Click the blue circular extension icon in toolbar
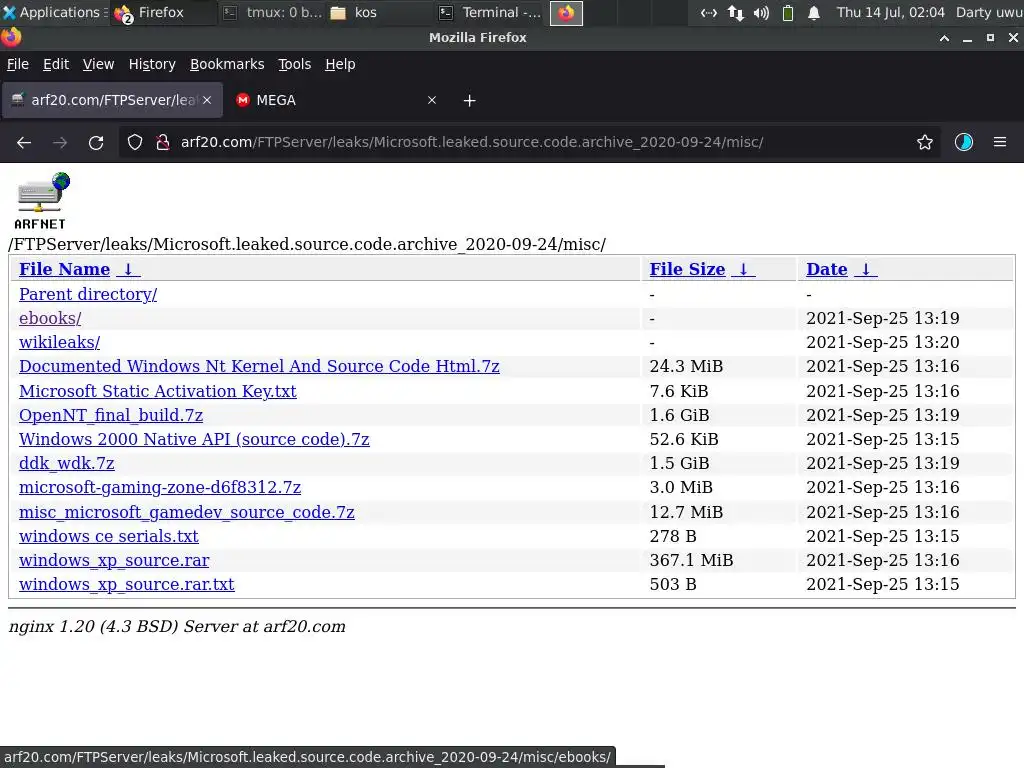Viewport: 1024px width, 768px height. (964, 142)
